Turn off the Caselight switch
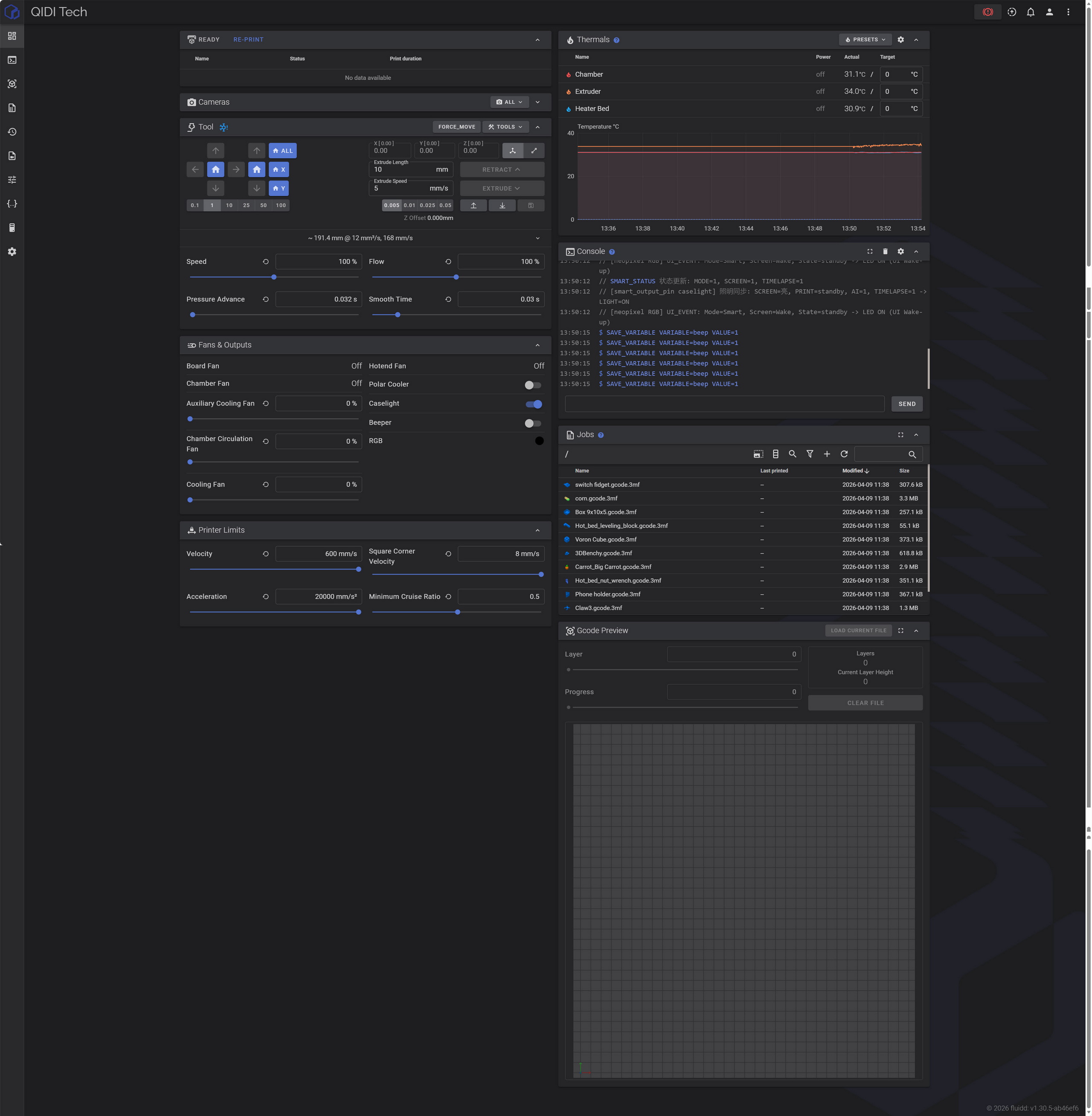Screen dimensions: 1092x1116 533,404
